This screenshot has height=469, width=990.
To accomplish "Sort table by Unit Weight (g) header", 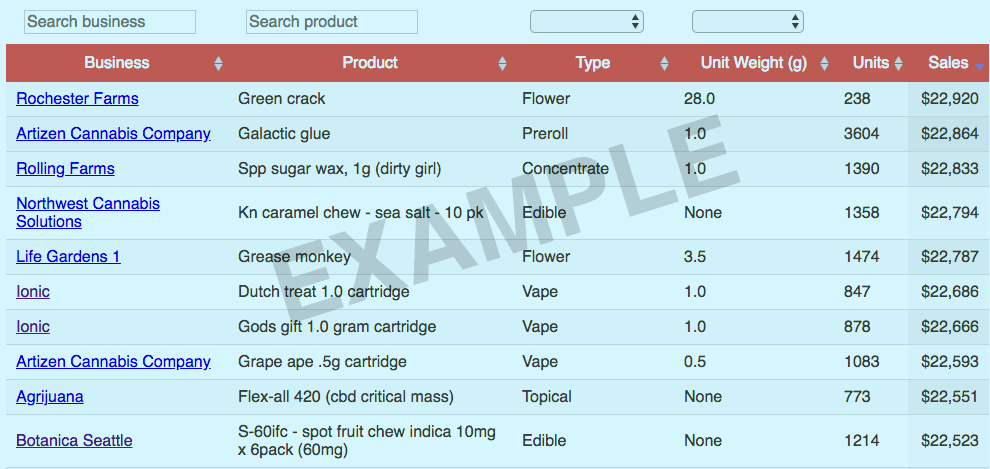I will tap(754, 62).
